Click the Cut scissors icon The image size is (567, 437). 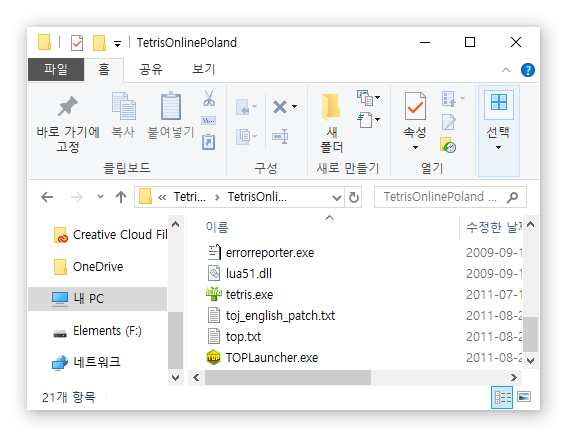click(x=209, y=98)
